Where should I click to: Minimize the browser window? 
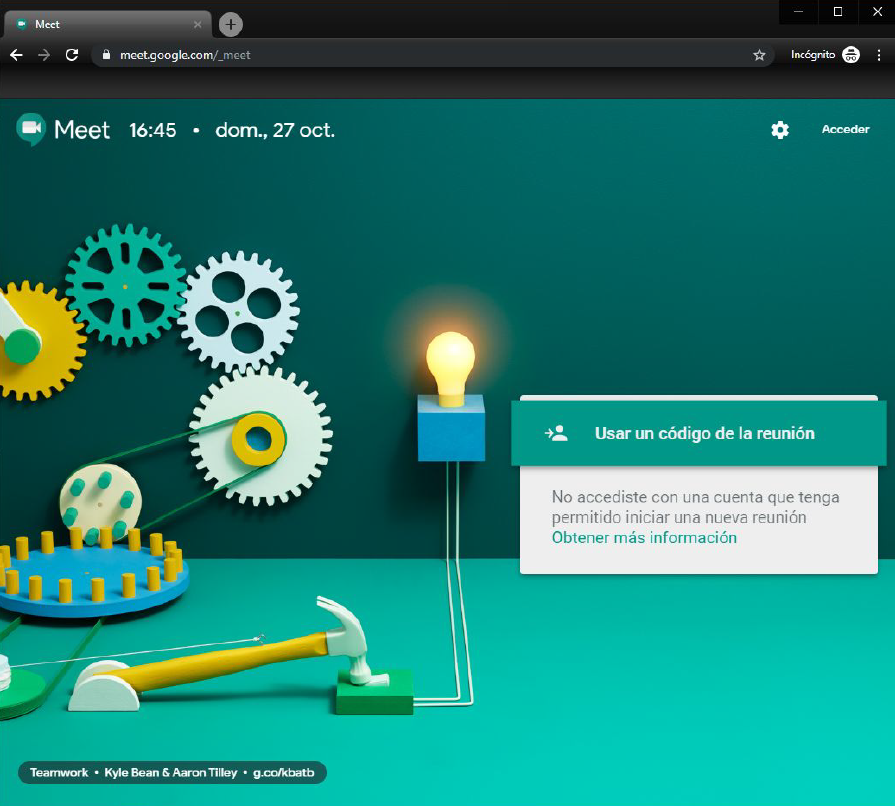[x=799, y=12]
